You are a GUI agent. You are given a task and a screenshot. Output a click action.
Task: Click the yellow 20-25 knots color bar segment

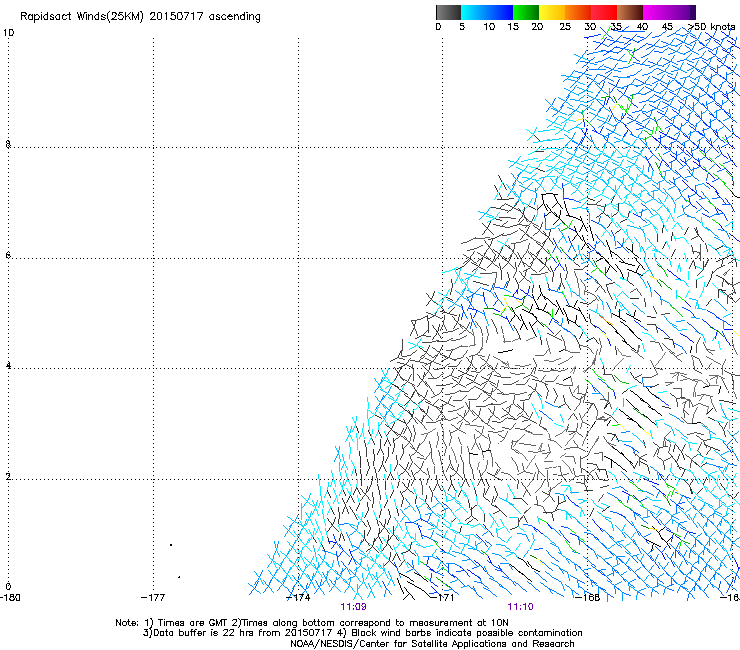click(x=552, y=12)
